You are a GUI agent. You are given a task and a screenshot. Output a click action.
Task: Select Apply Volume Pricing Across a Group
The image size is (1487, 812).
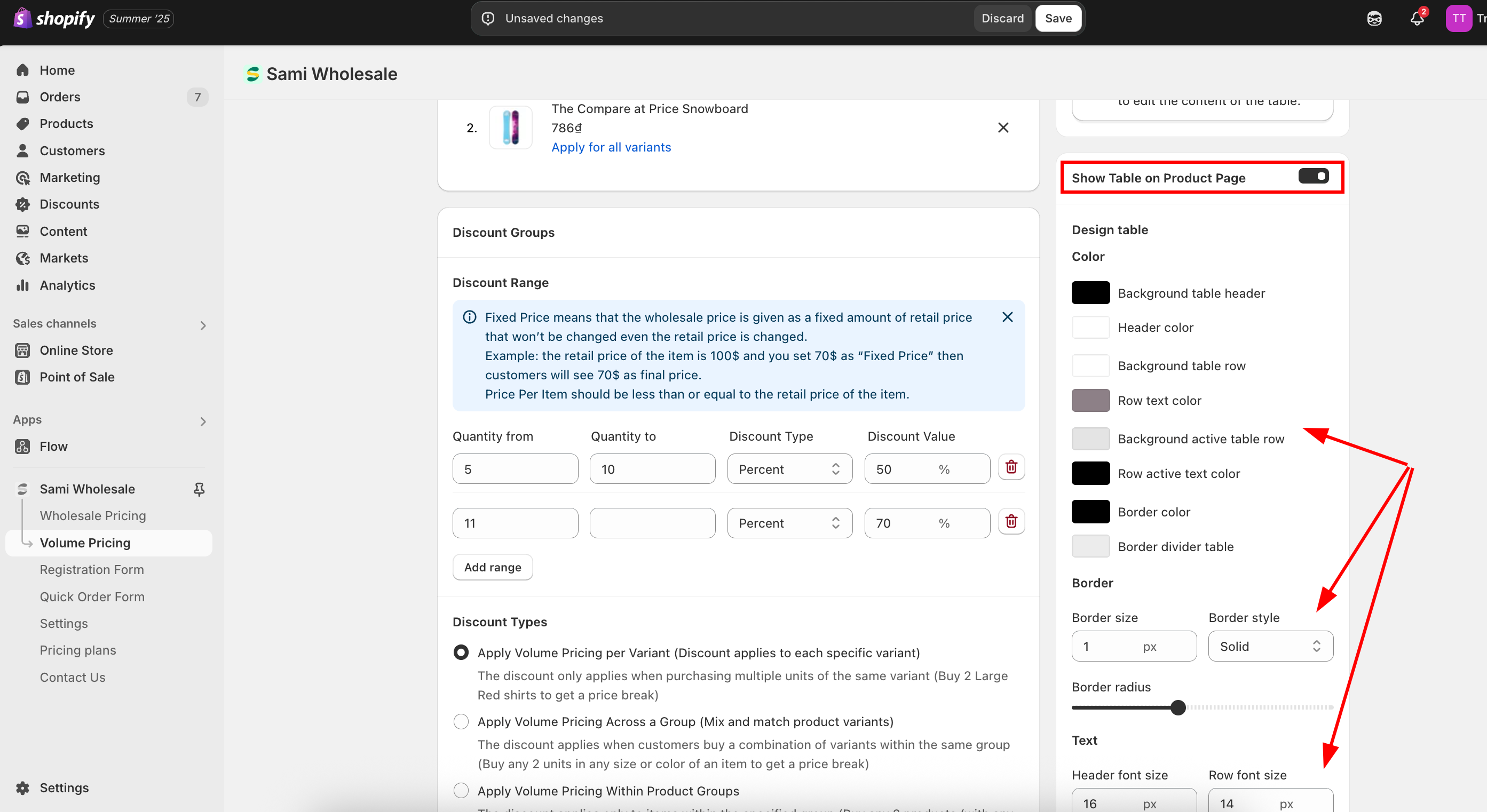point(461,721)
